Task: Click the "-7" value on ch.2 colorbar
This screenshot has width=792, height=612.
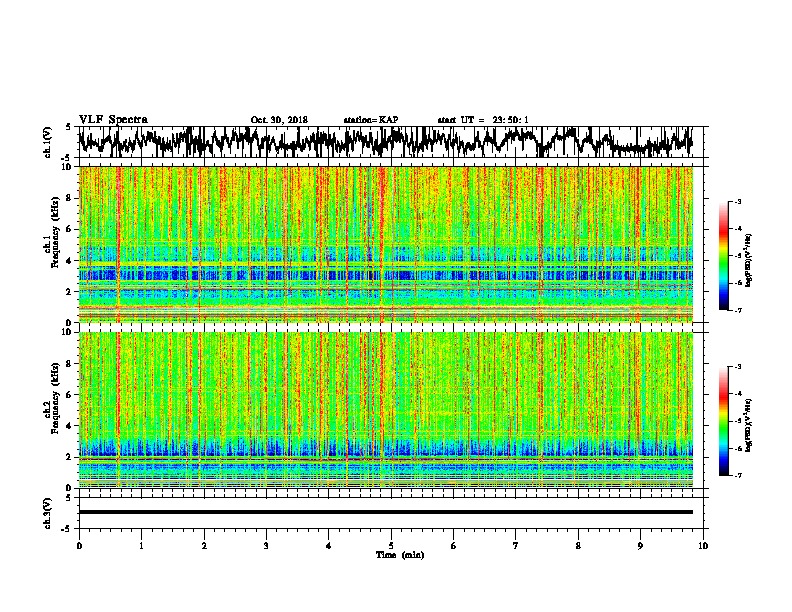Action: pos(737,476)
